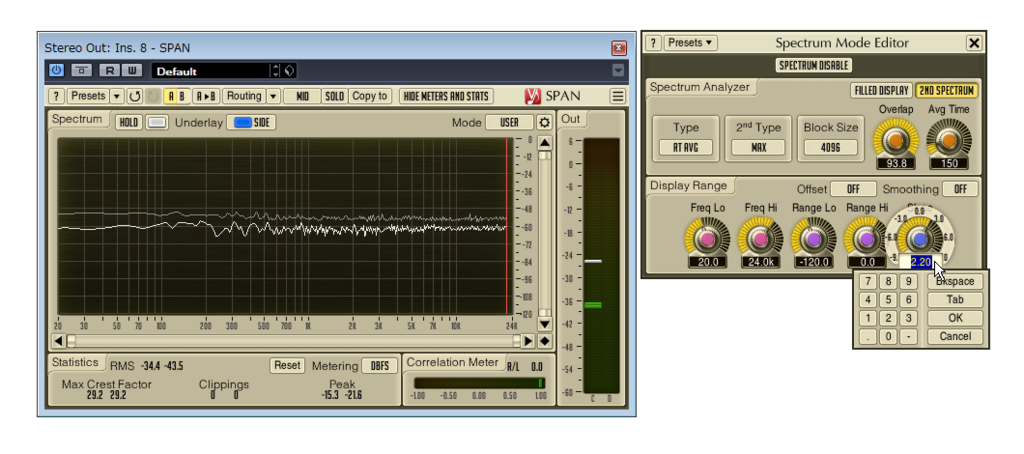Click the Cubase sidechain routing toolbar icon

pyautogui.click(x=82, y=70)
